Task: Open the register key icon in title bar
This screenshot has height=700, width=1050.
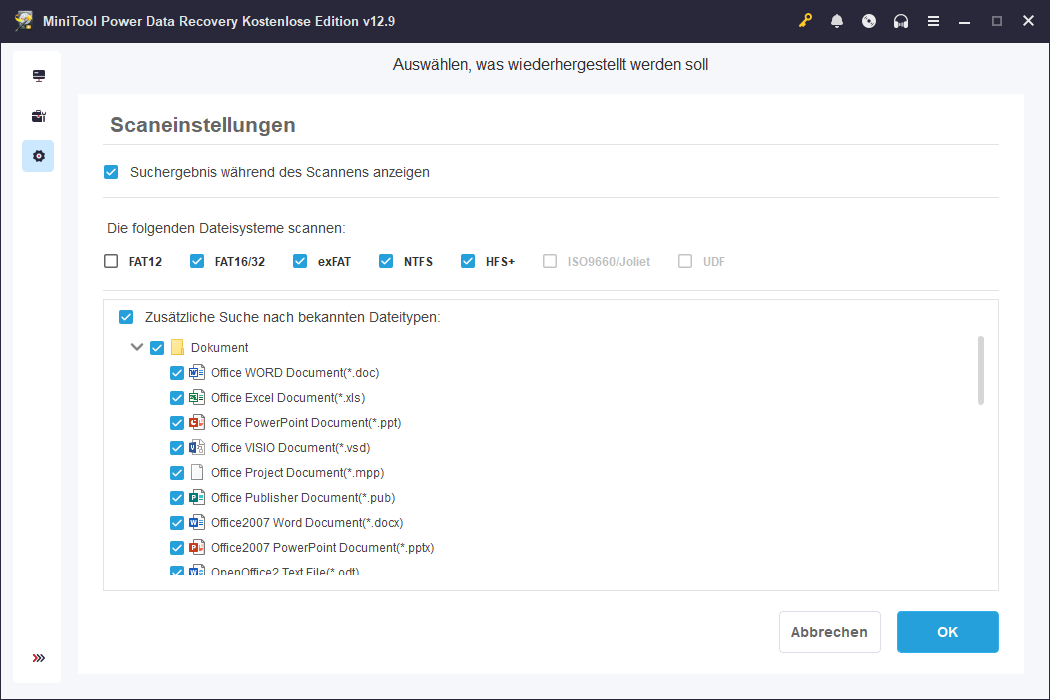Action: pos(805,21)
